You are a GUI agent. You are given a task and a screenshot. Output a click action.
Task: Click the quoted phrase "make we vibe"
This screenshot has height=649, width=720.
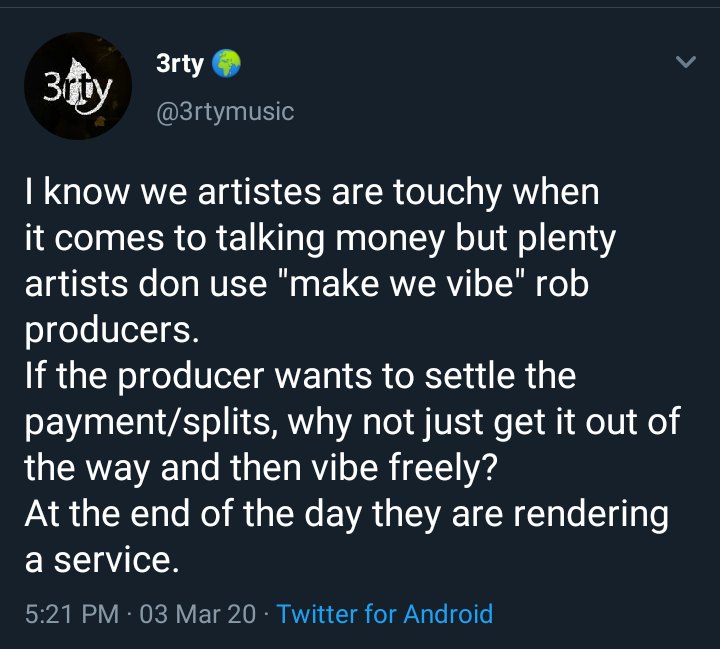402,284
